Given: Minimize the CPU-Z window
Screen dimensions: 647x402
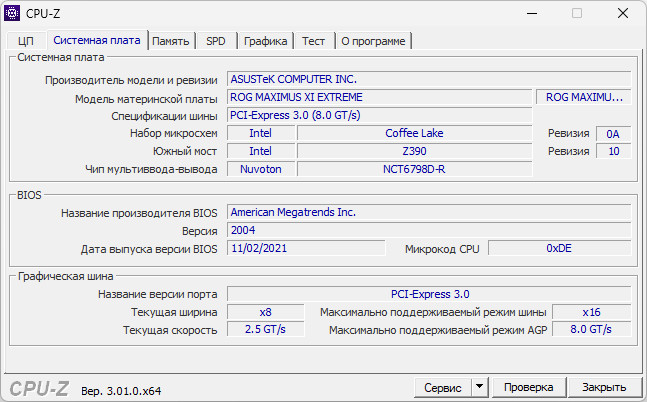Looking at the screenshot, I should (532, 14).
